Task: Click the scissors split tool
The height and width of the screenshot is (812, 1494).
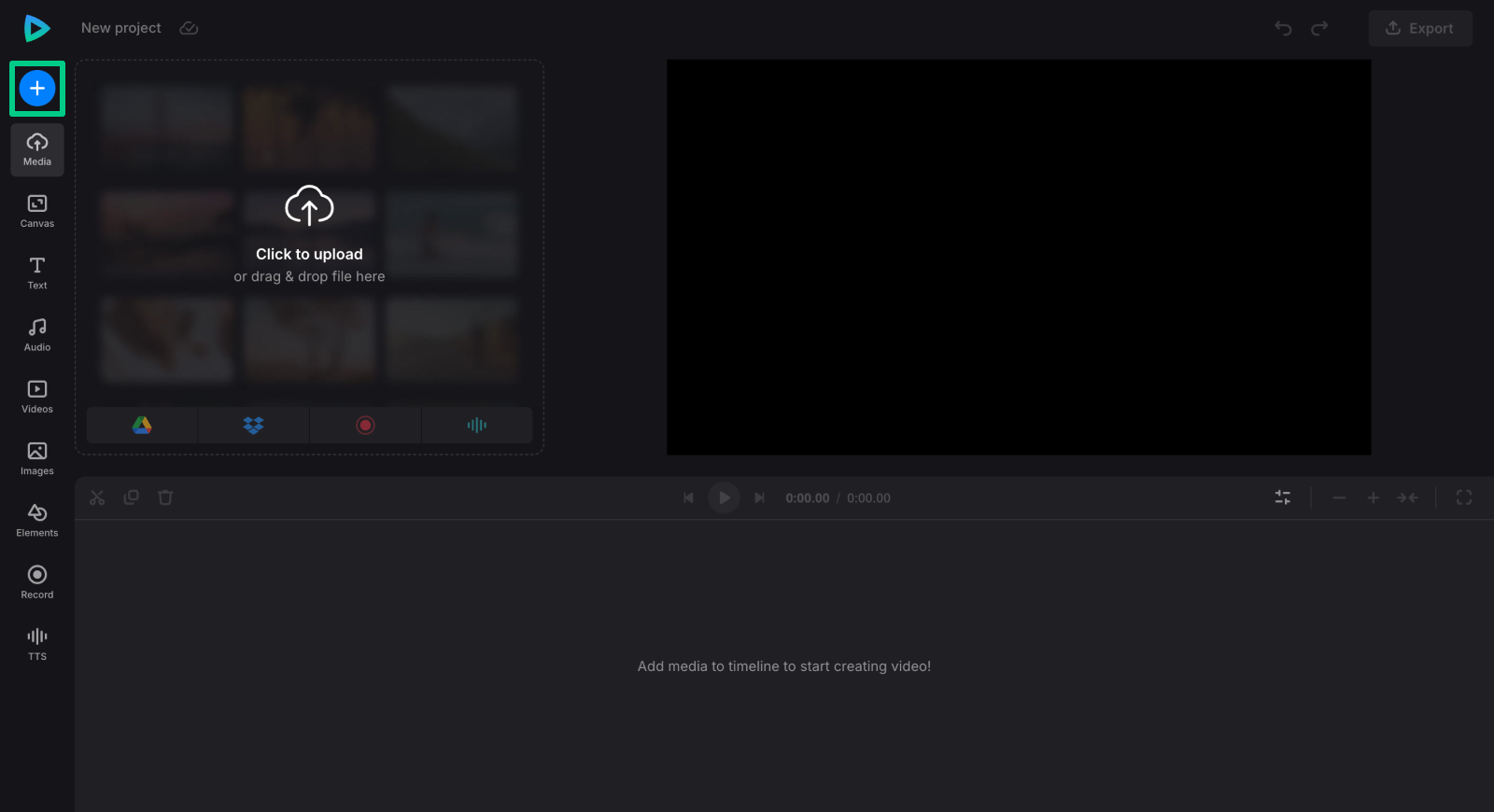Action: pos(97,497)
